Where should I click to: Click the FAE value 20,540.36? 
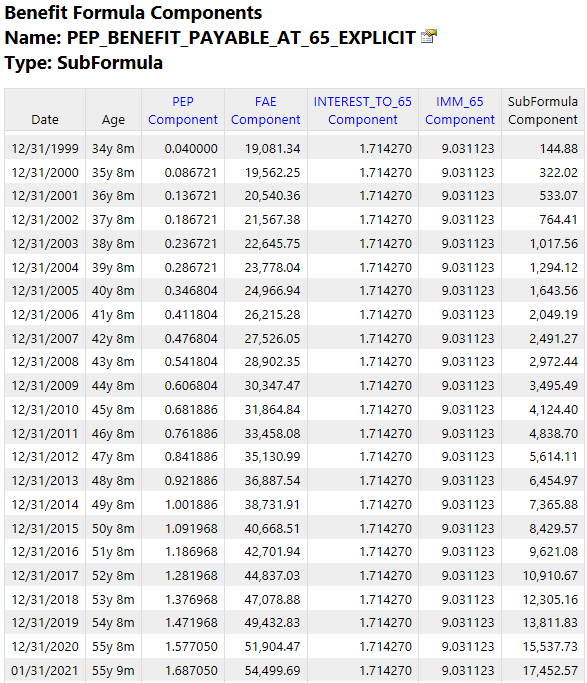(x=272, y=196)
